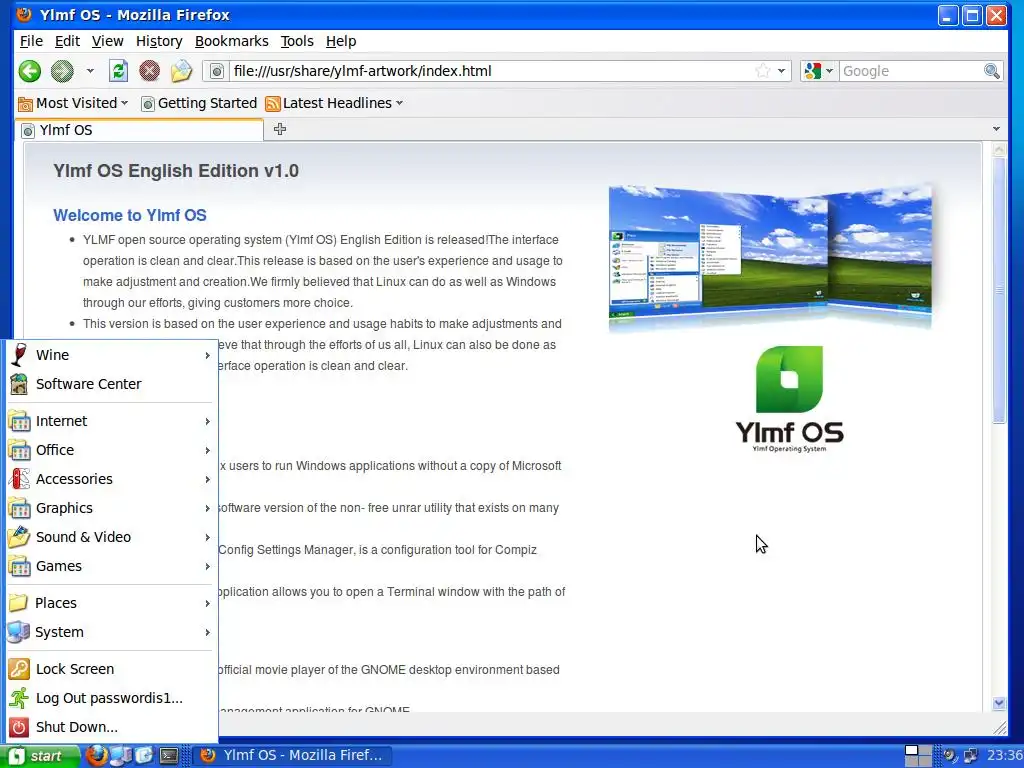Click the page identity icon in address bar
This screenshot has height=768, width=1024.
click(217, 71)
